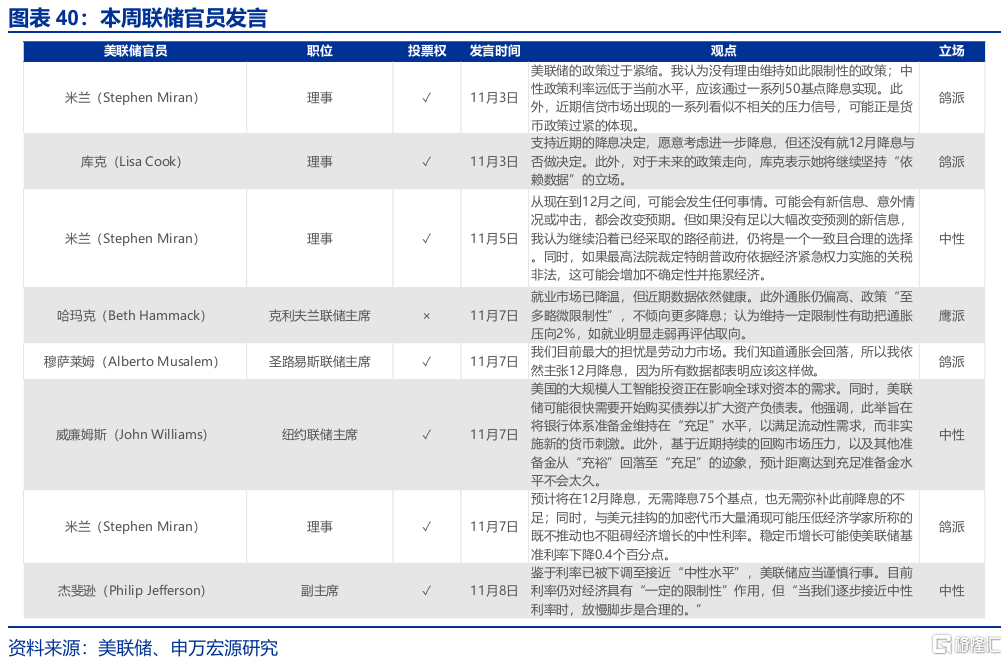Click the check mark in John Williams' row

pyautogui.click(x=427, y=435)
